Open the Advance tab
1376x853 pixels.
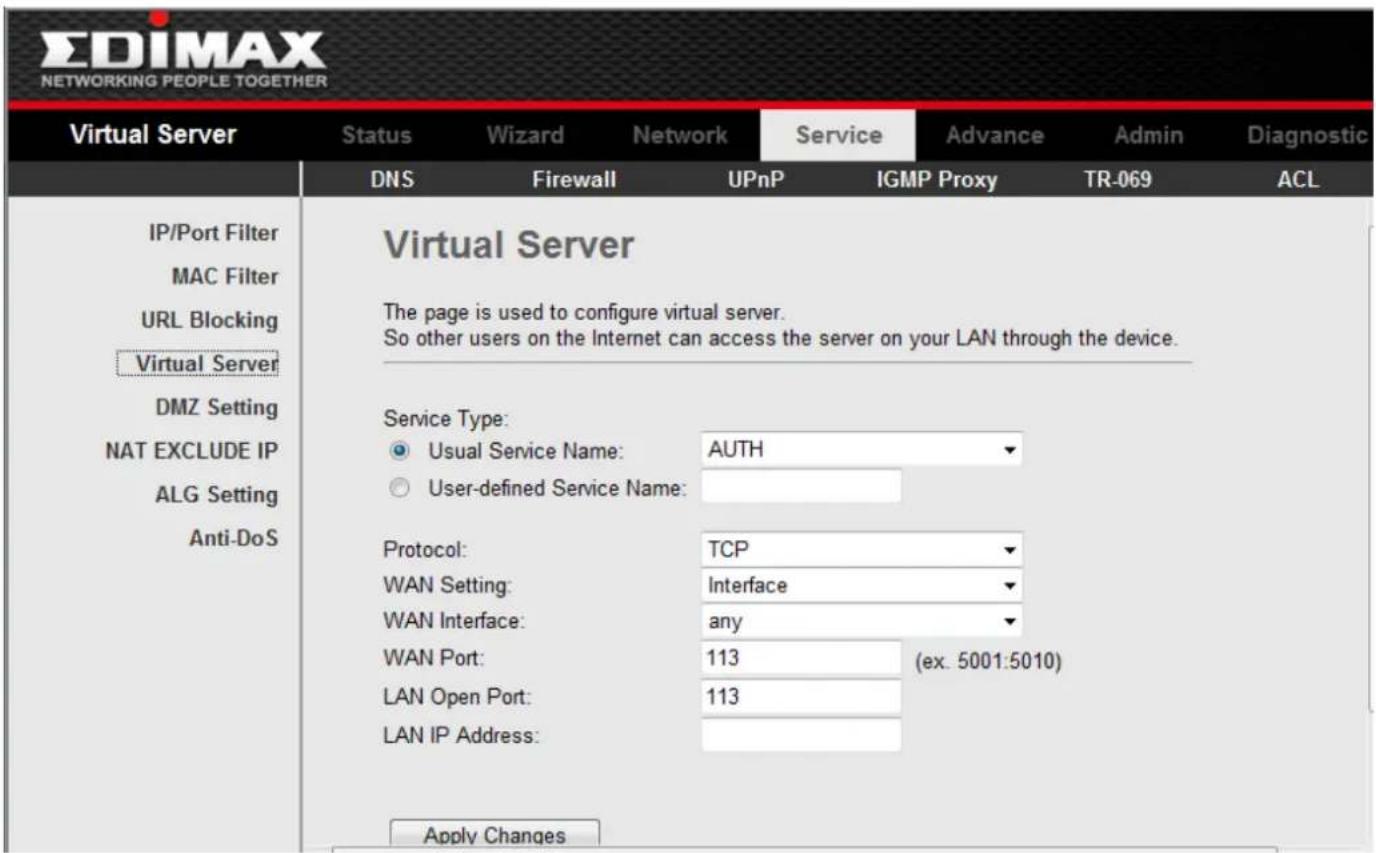994,135
